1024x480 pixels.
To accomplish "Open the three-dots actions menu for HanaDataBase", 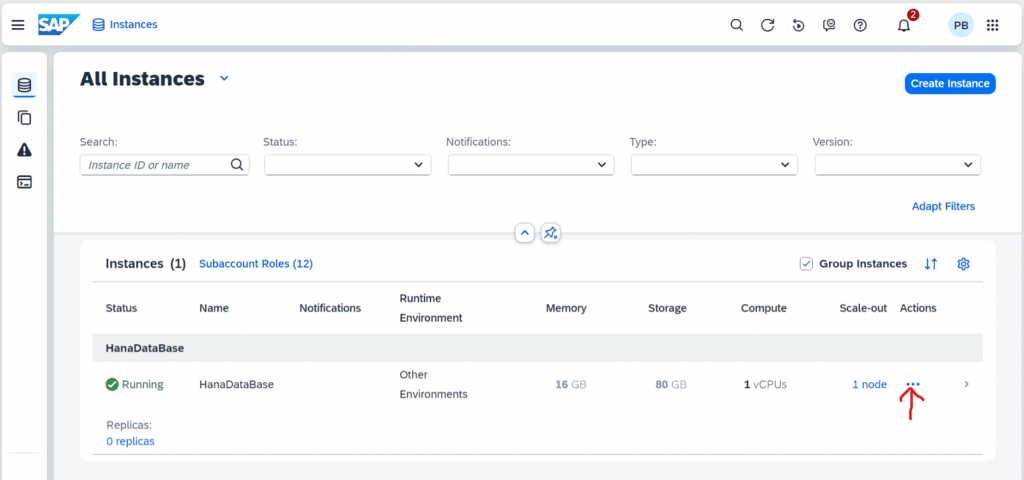I will coord(913,385).
